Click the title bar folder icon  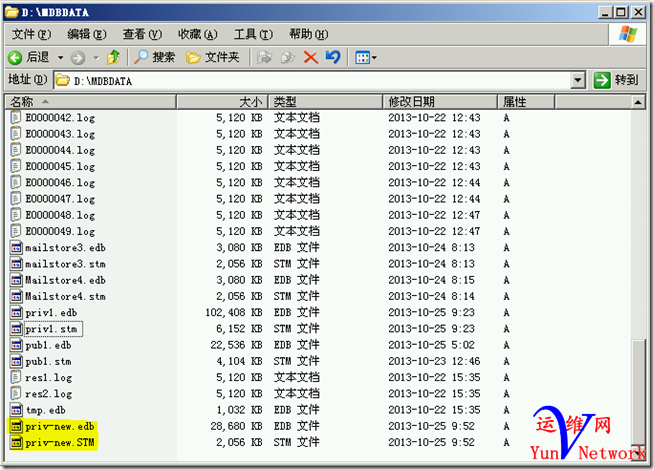[x=11, y=12]
